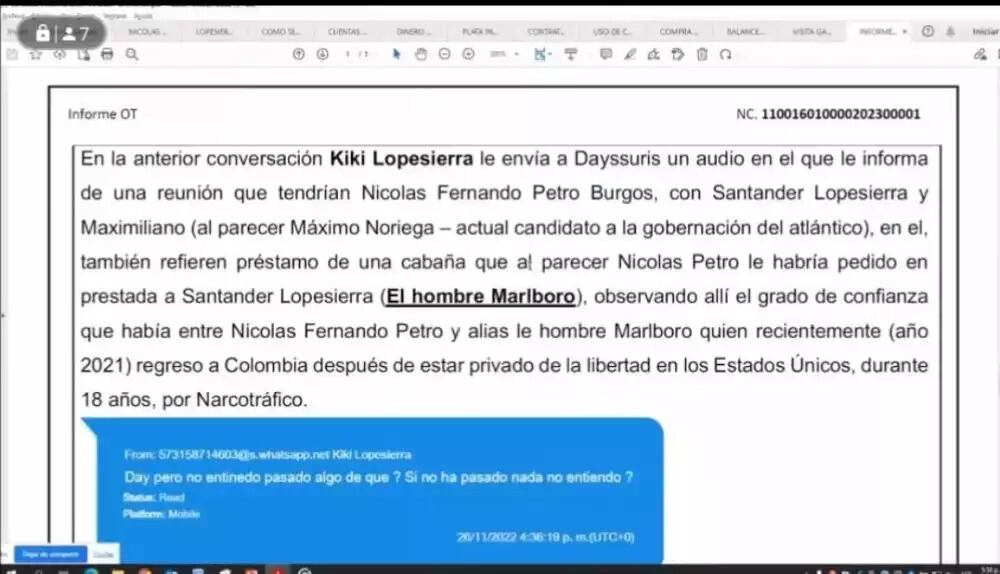Switch to the LOPESIER tab

click(214, 31)
